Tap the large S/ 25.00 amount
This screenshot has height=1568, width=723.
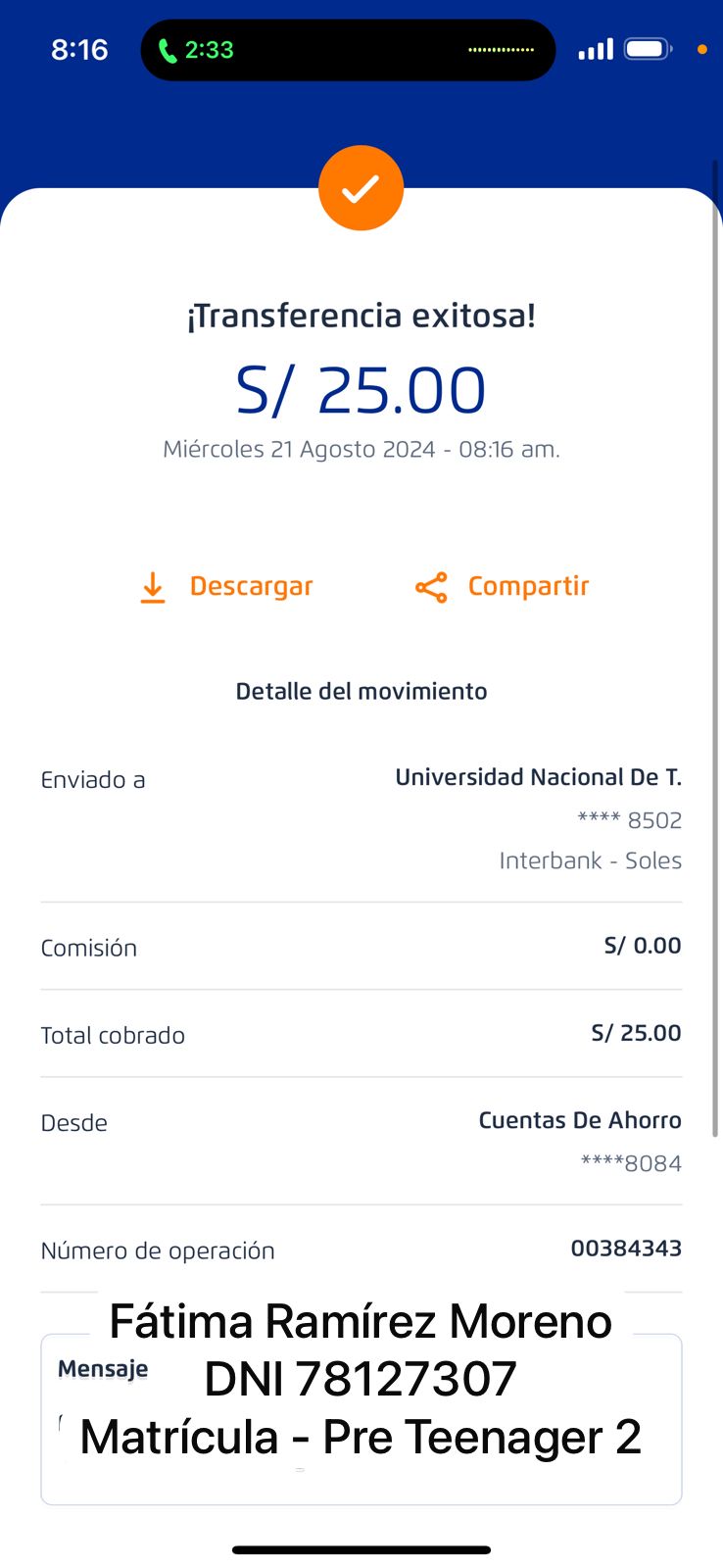coord(361,390)
